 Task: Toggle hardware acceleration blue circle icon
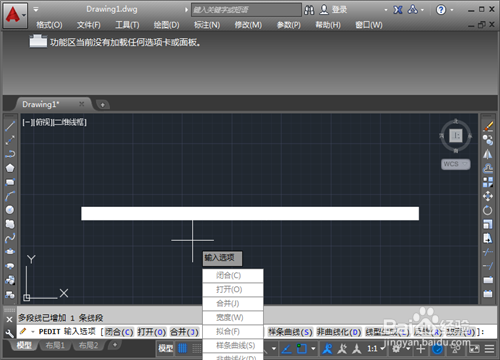coord(437,349)
